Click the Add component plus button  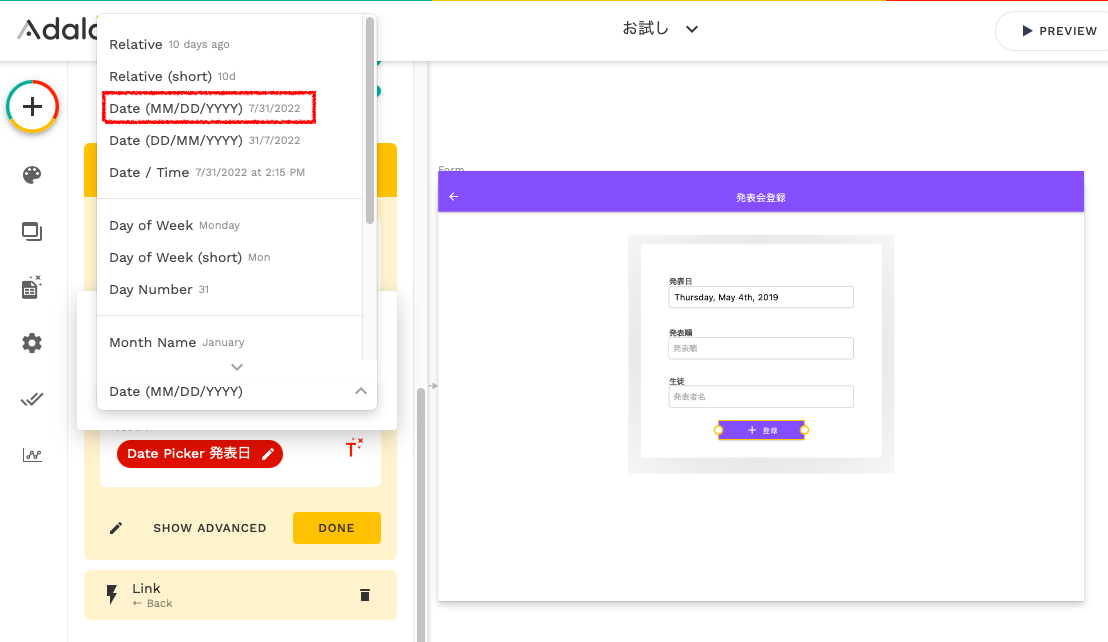[x=33, y=107]
